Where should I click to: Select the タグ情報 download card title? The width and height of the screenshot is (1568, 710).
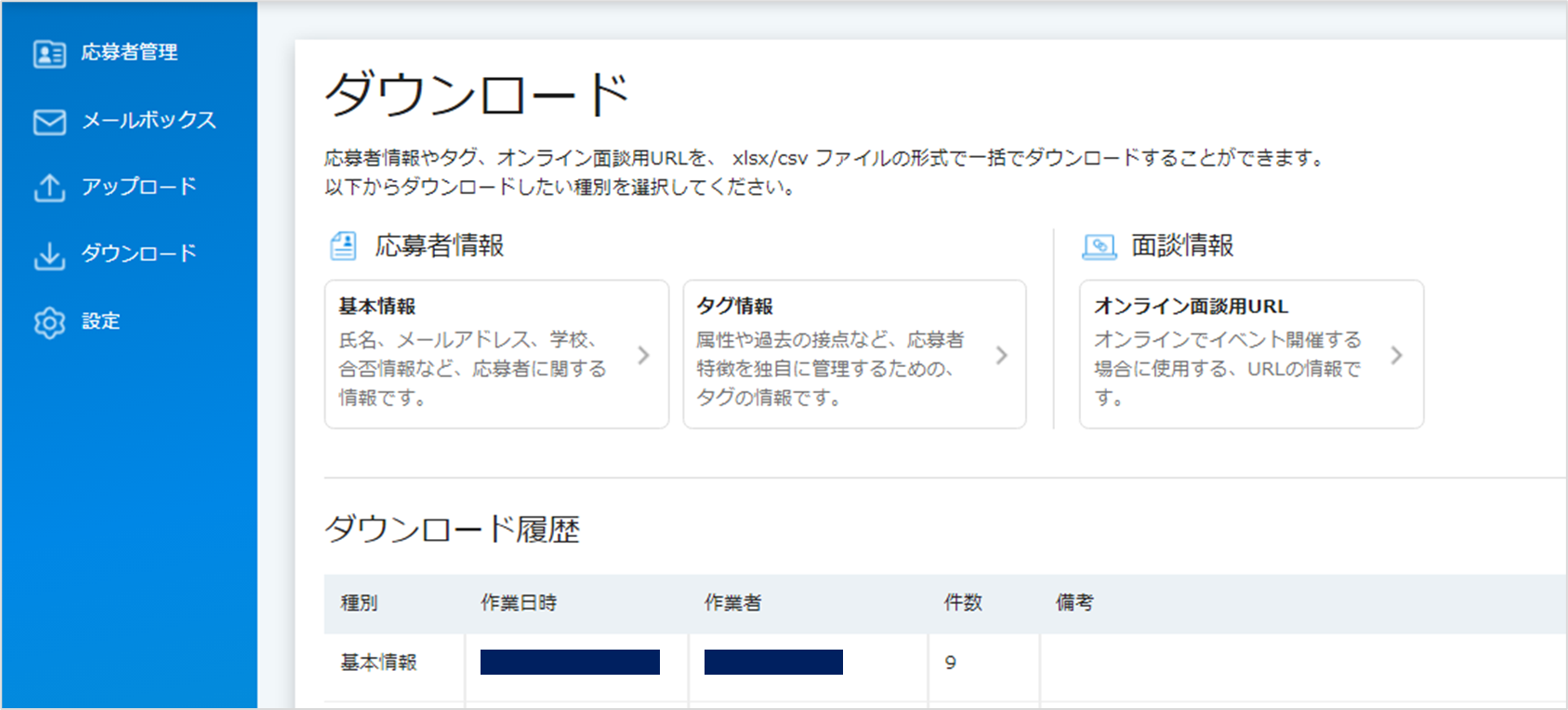[735, 306]
